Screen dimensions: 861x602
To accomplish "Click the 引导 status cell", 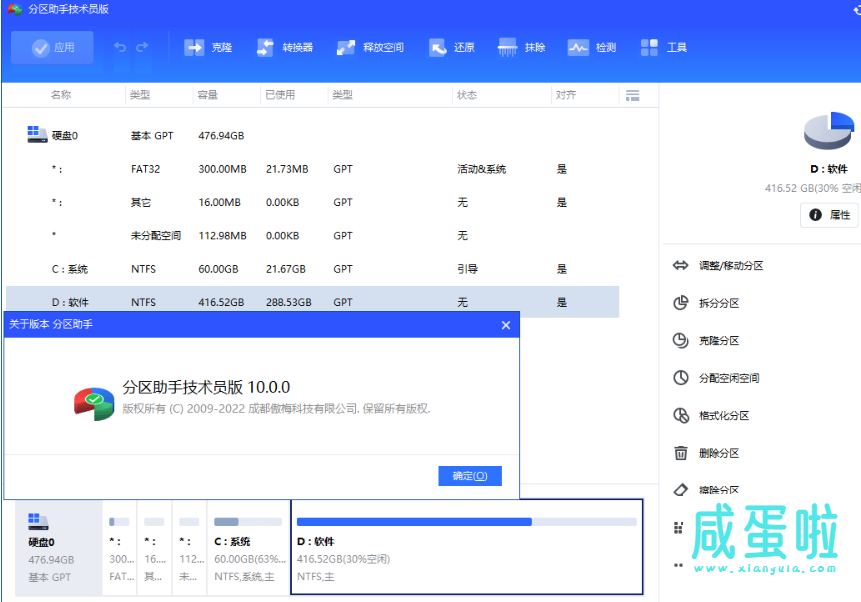I will pos(467,269).
